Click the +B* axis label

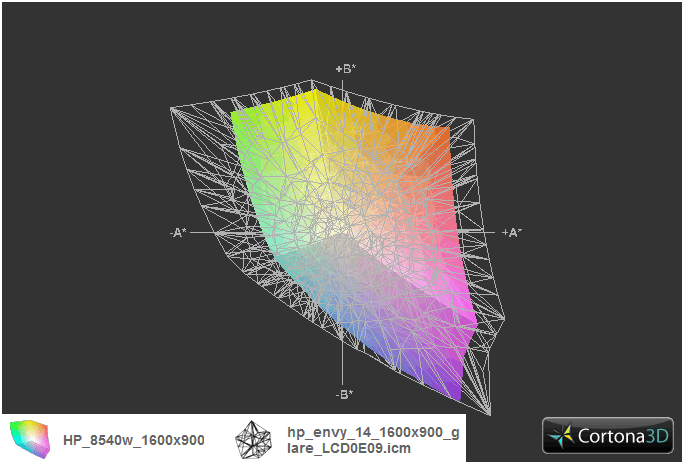point(346,68)
